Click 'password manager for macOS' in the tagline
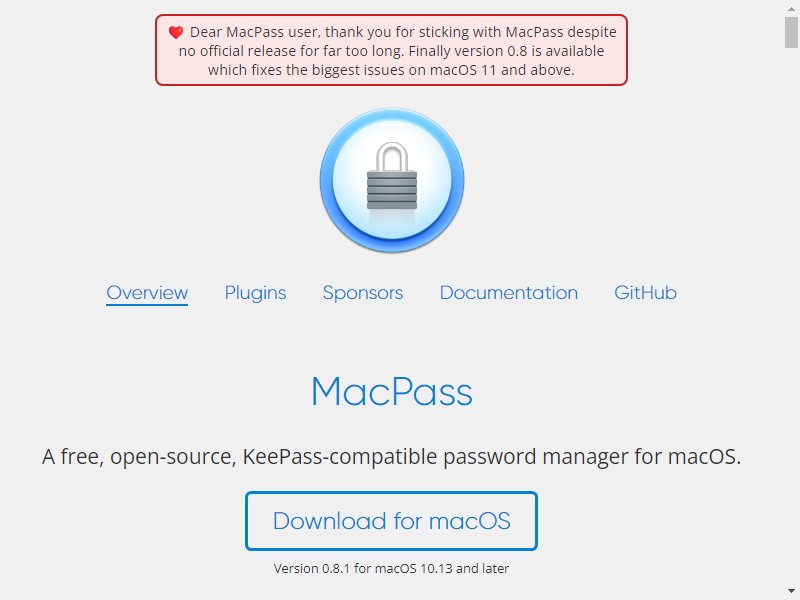 coord(592,457)
